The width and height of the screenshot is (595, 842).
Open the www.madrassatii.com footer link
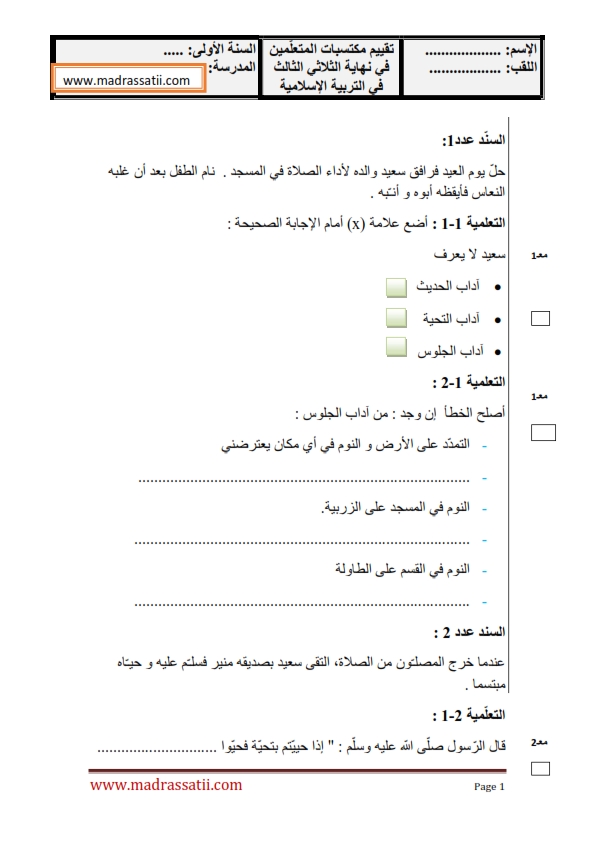click(166, 785)
